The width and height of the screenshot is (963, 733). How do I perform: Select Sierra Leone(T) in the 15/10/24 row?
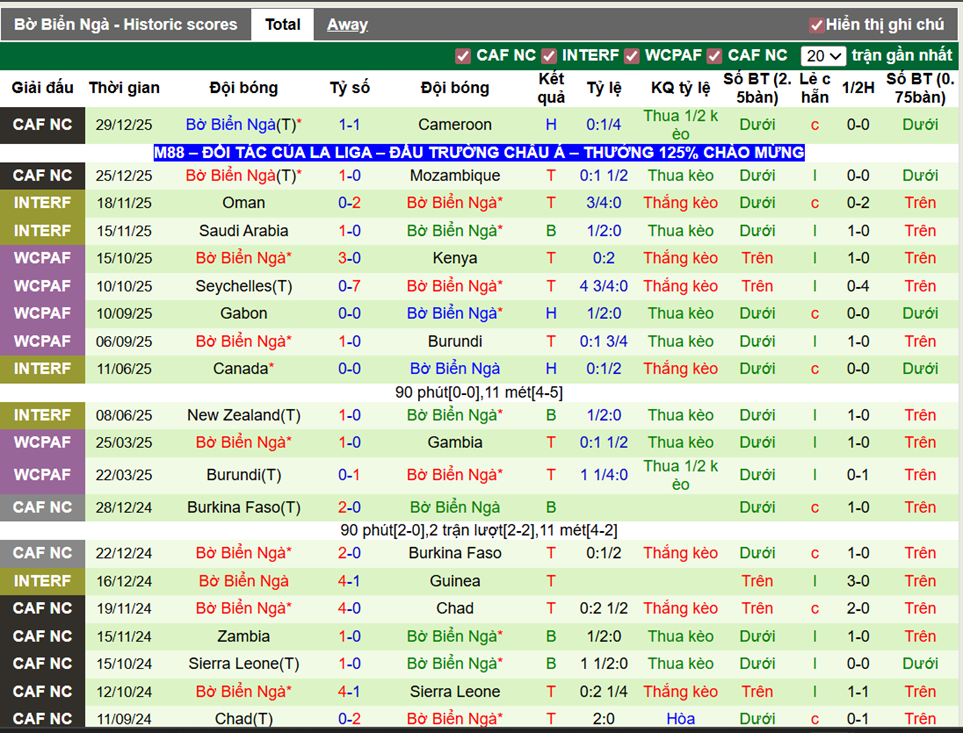(244, 664)
